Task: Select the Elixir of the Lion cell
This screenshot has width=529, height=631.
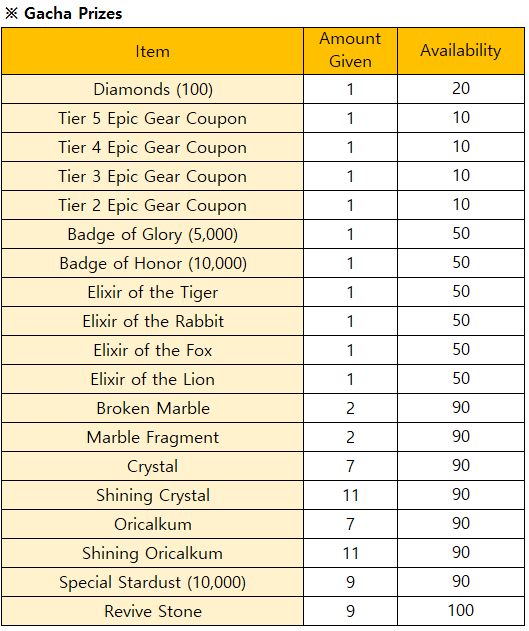Action: [x=152, y=379]
